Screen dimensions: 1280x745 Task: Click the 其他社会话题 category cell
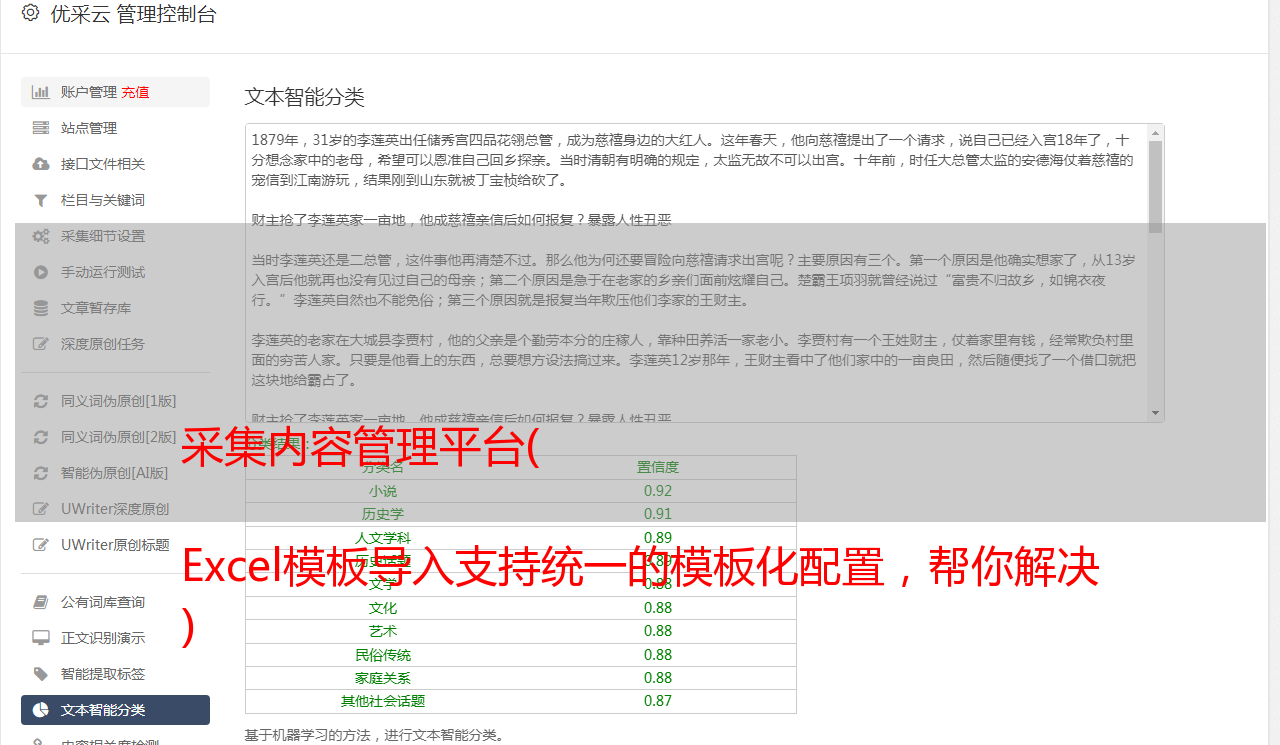pyautogui.click(x=383, y=701)
